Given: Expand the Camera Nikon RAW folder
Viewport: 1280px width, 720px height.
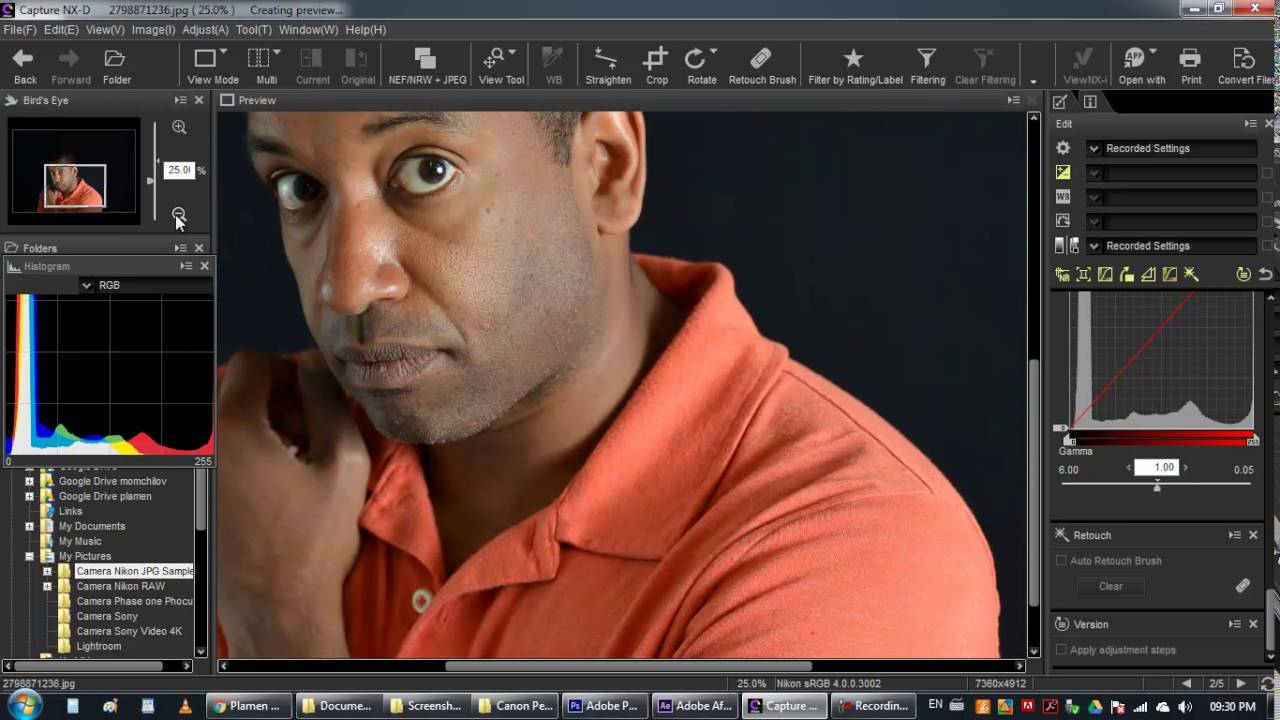Looking at the screenshot, I should click(47, 586).
